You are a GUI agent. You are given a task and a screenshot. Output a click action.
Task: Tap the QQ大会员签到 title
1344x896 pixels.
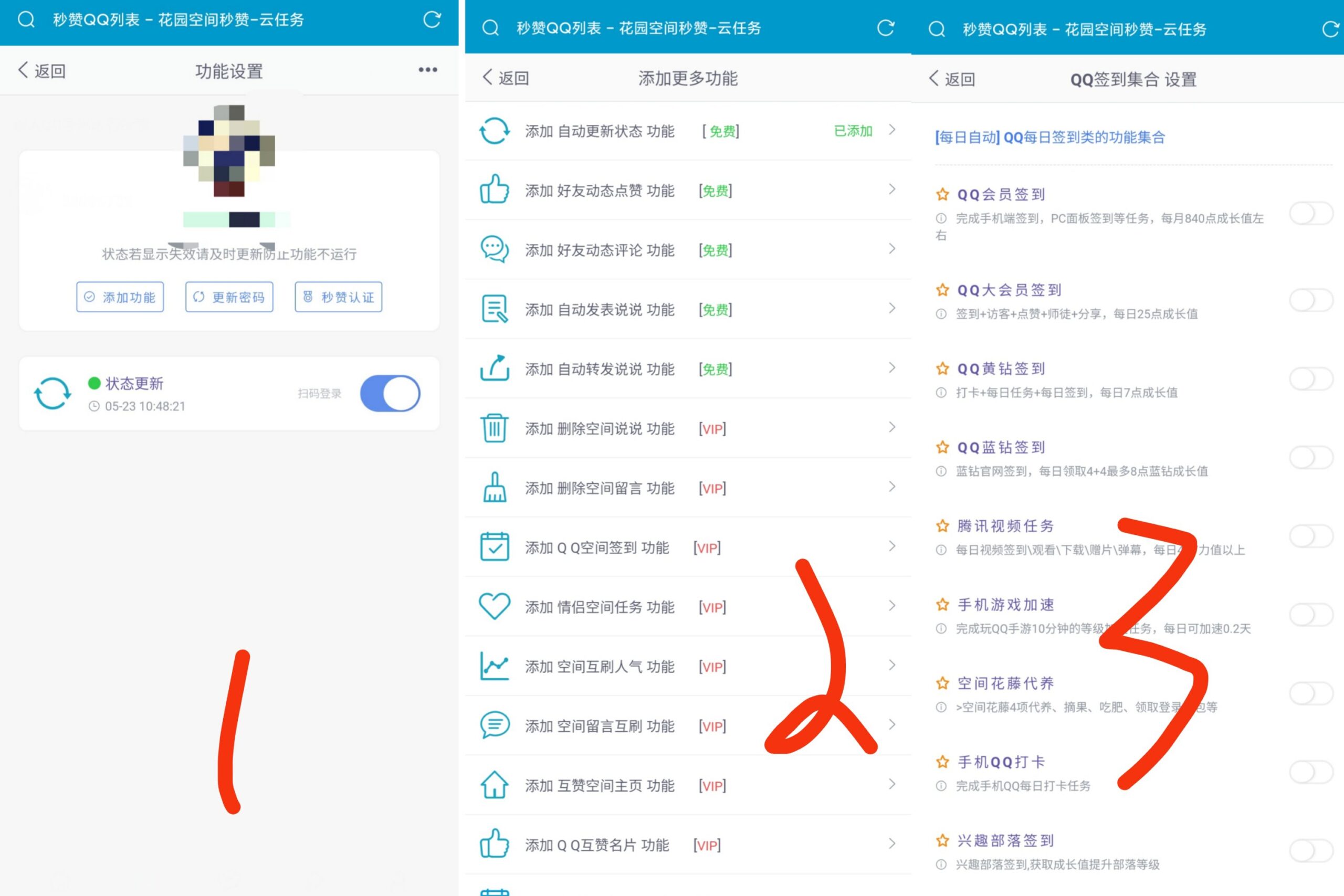1010,290
